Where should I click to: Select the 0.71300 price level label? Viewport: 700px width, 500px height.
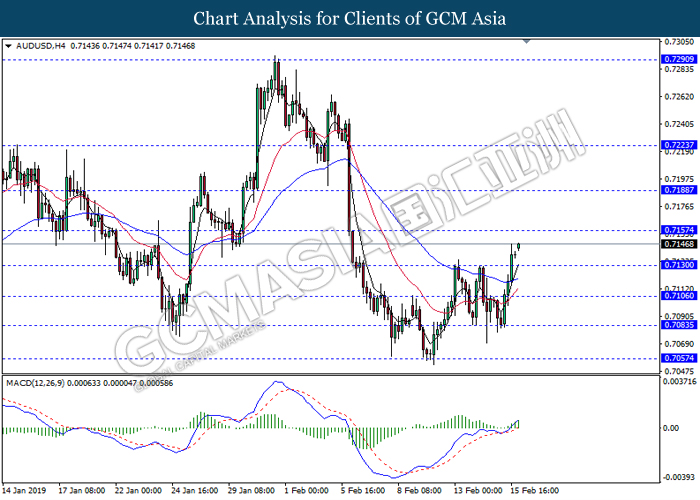679,265
